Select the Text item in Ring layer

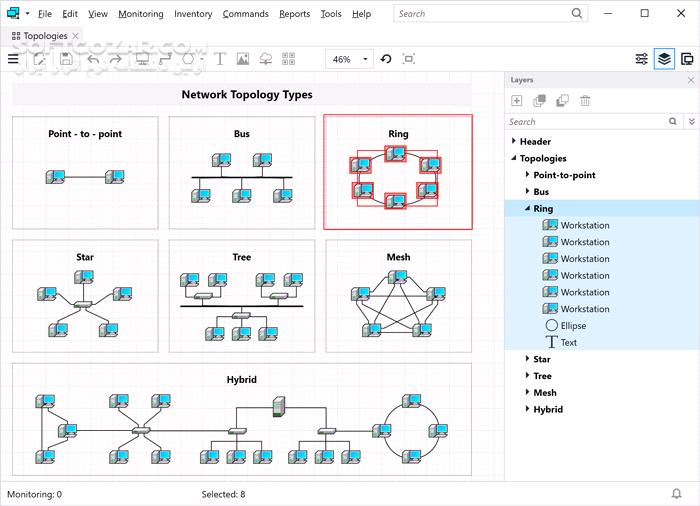(602, 342)
